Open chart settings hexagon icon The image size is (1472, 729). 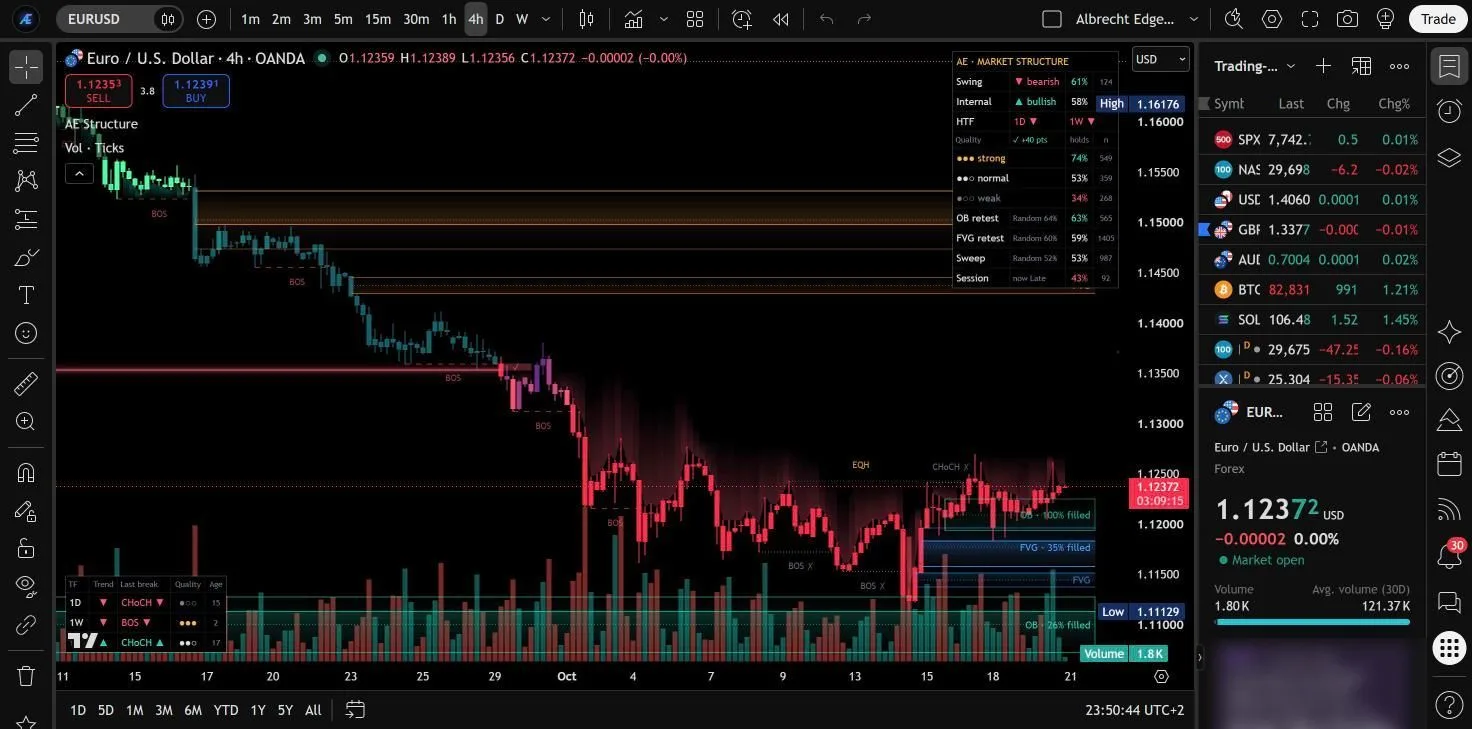pyautogui.click(x=1272, y=19)
